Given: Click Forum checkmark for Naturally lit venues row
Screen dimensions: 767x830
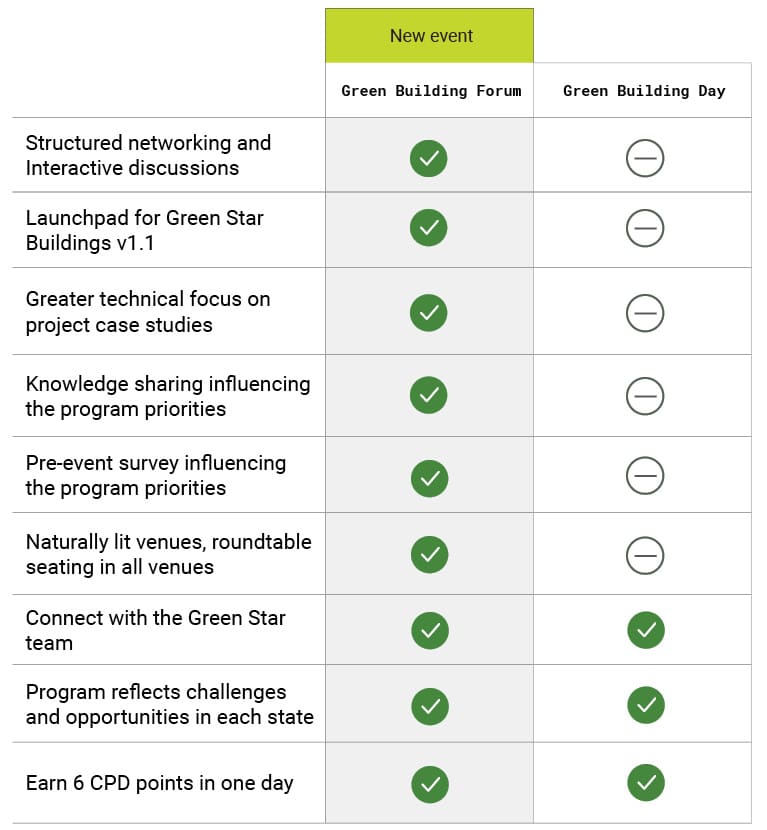Looking at the screenshot, I should tap(429, 555).
